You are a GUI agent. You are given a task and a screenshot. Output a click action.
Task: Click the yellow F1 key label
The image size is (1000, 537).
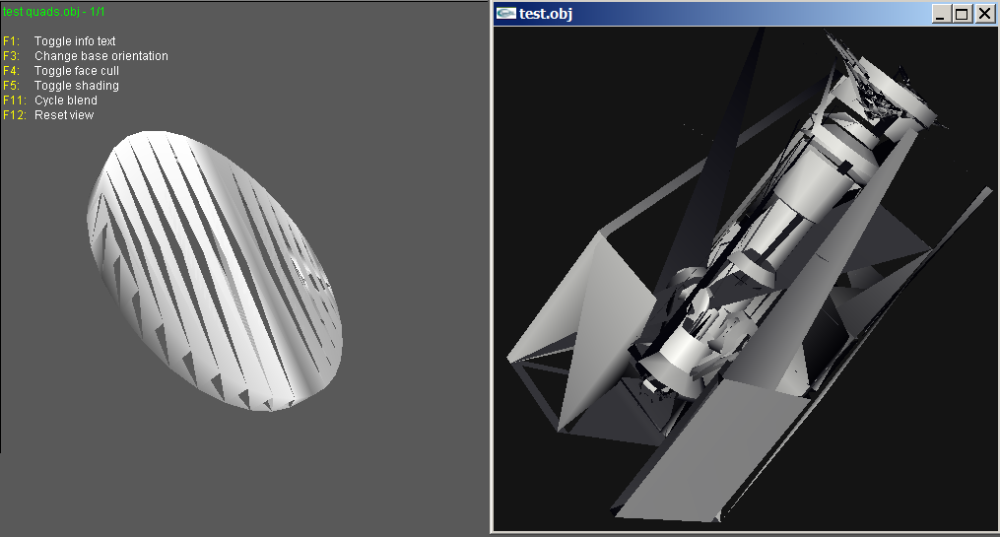tap(10, 41)
